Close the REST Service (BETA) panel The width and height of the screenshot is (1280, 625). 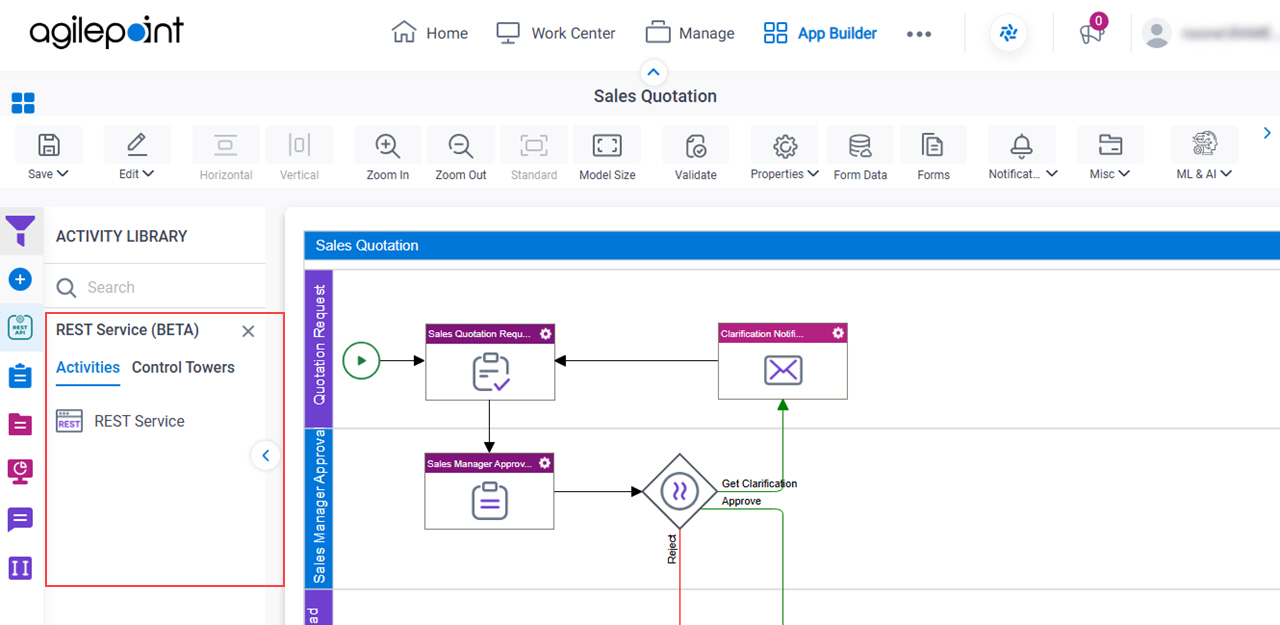[248, 331]
